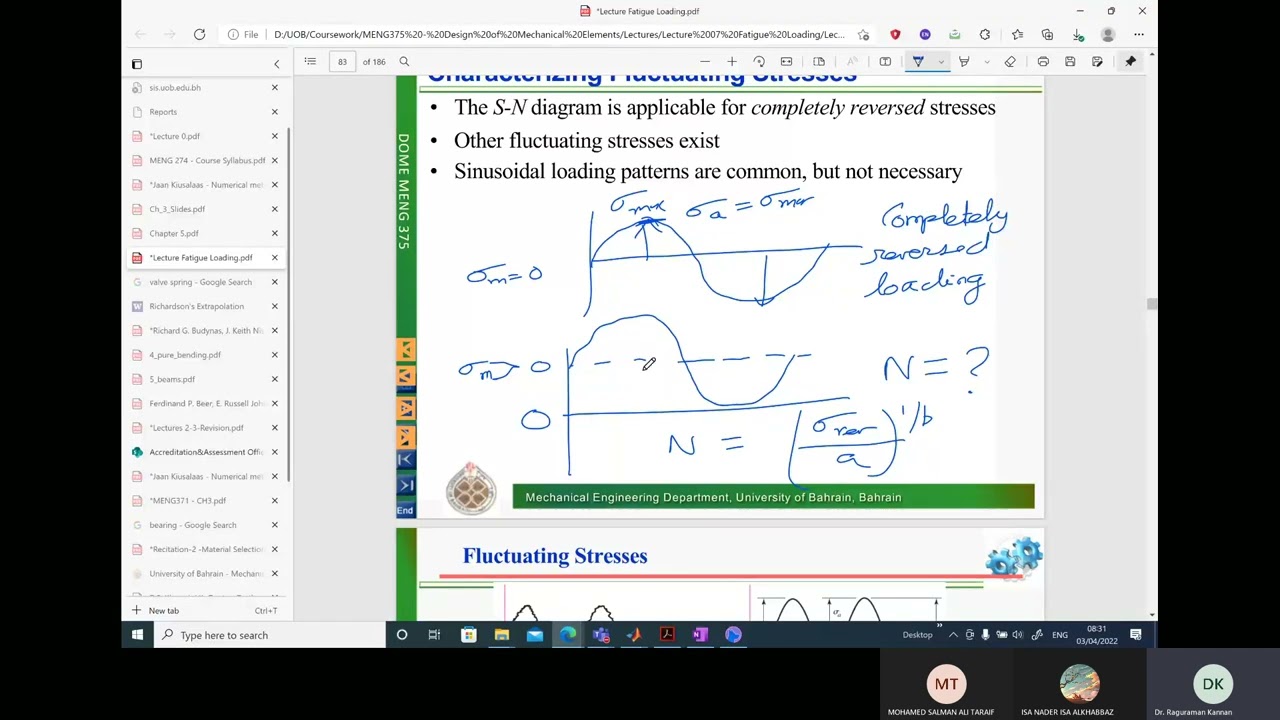Viewport: 1280px width, 720px height.
Task: Open OneNote from taskbar
Action: pos(700,635)
